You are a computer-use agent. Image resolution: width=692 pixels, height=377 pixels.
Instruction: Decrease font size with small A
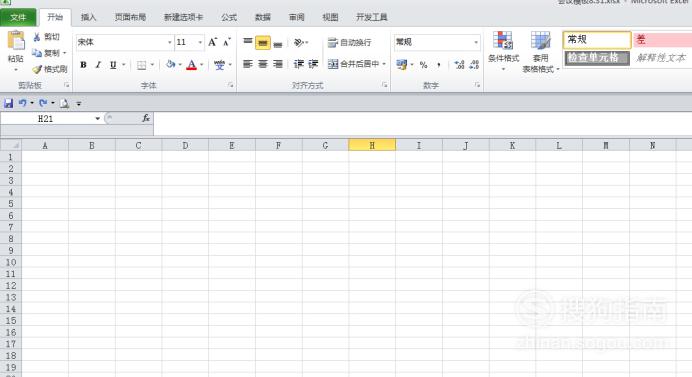coord(227,42)
